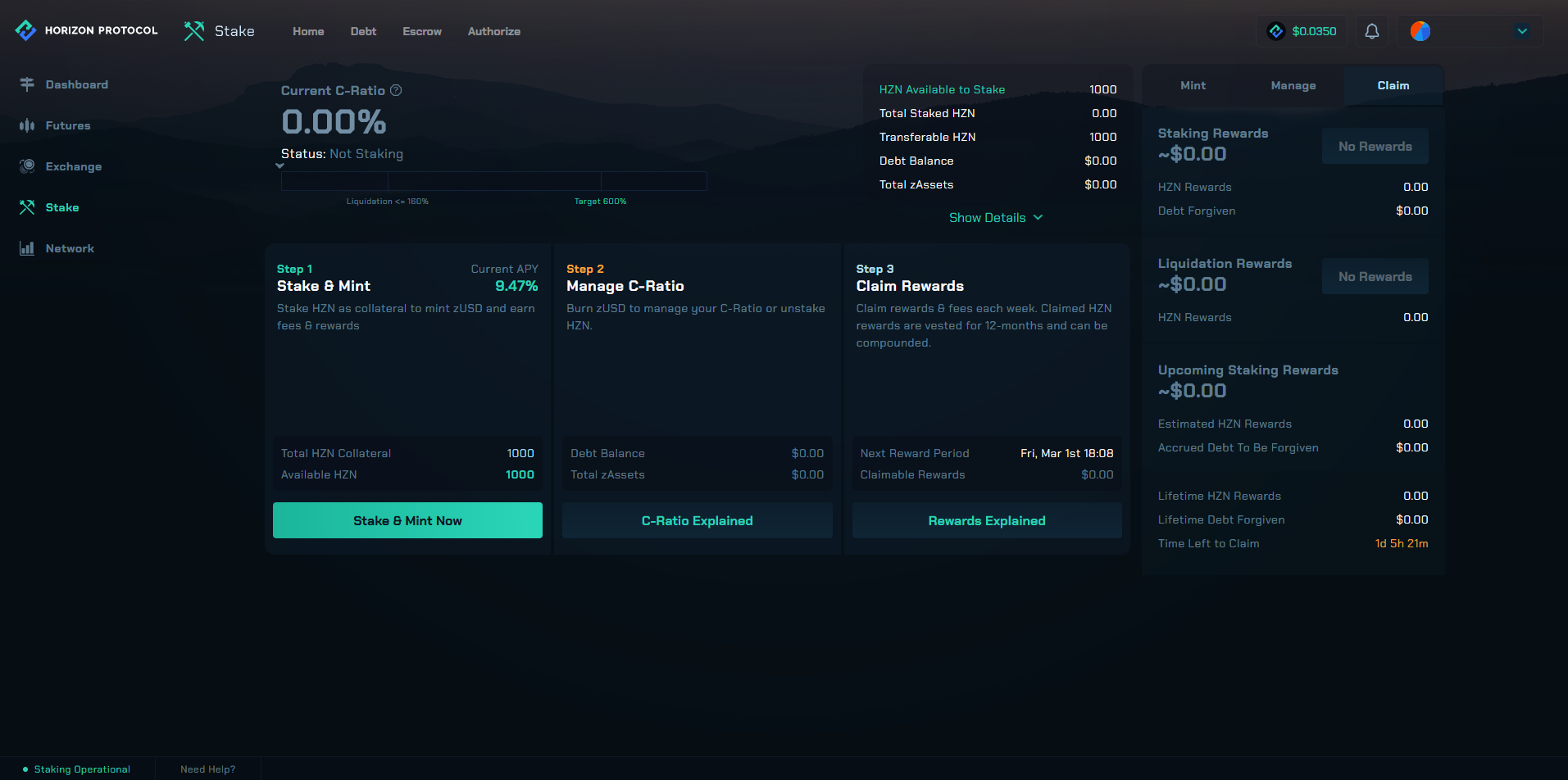Click the wallet avatar circle

pyautogui.click(x=1420, y=31)
